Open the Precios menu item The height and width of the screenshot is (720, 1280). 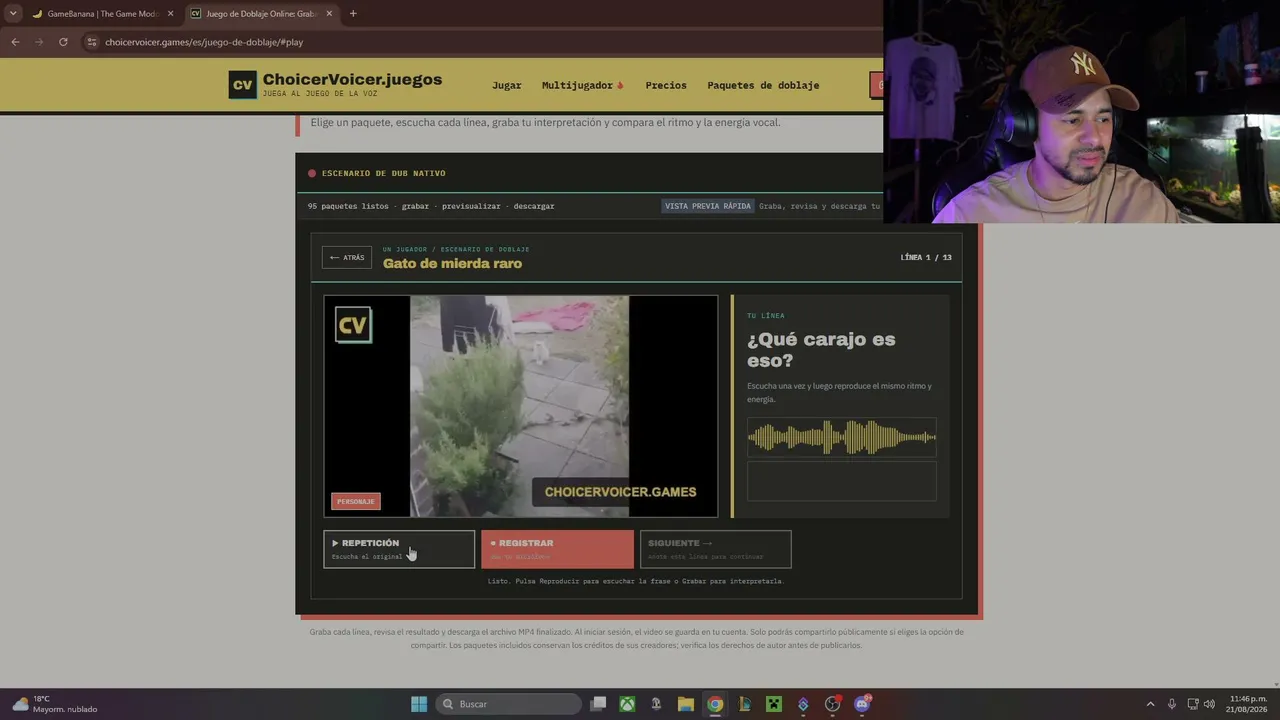666,85
